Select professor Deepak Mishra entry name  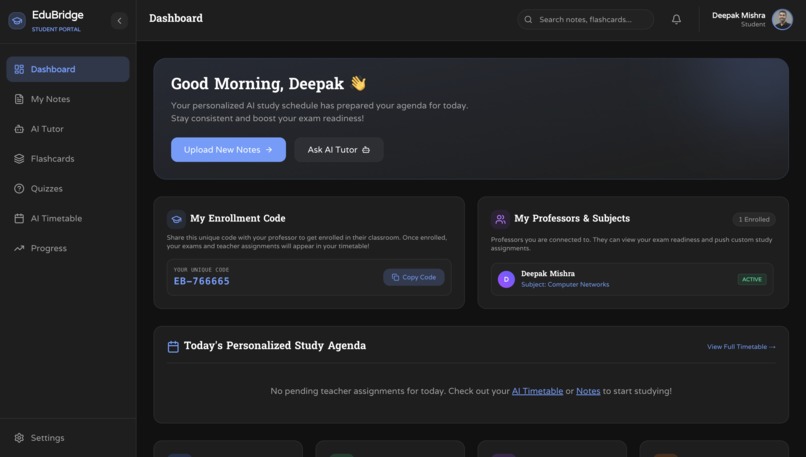pyautogui.click(x=548, y=273)
